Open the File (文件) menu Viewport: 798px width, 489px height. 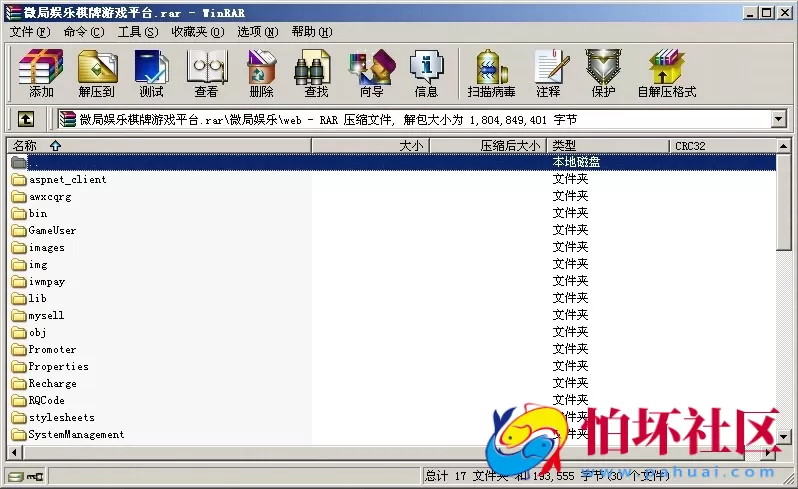(x=30, y=32)
